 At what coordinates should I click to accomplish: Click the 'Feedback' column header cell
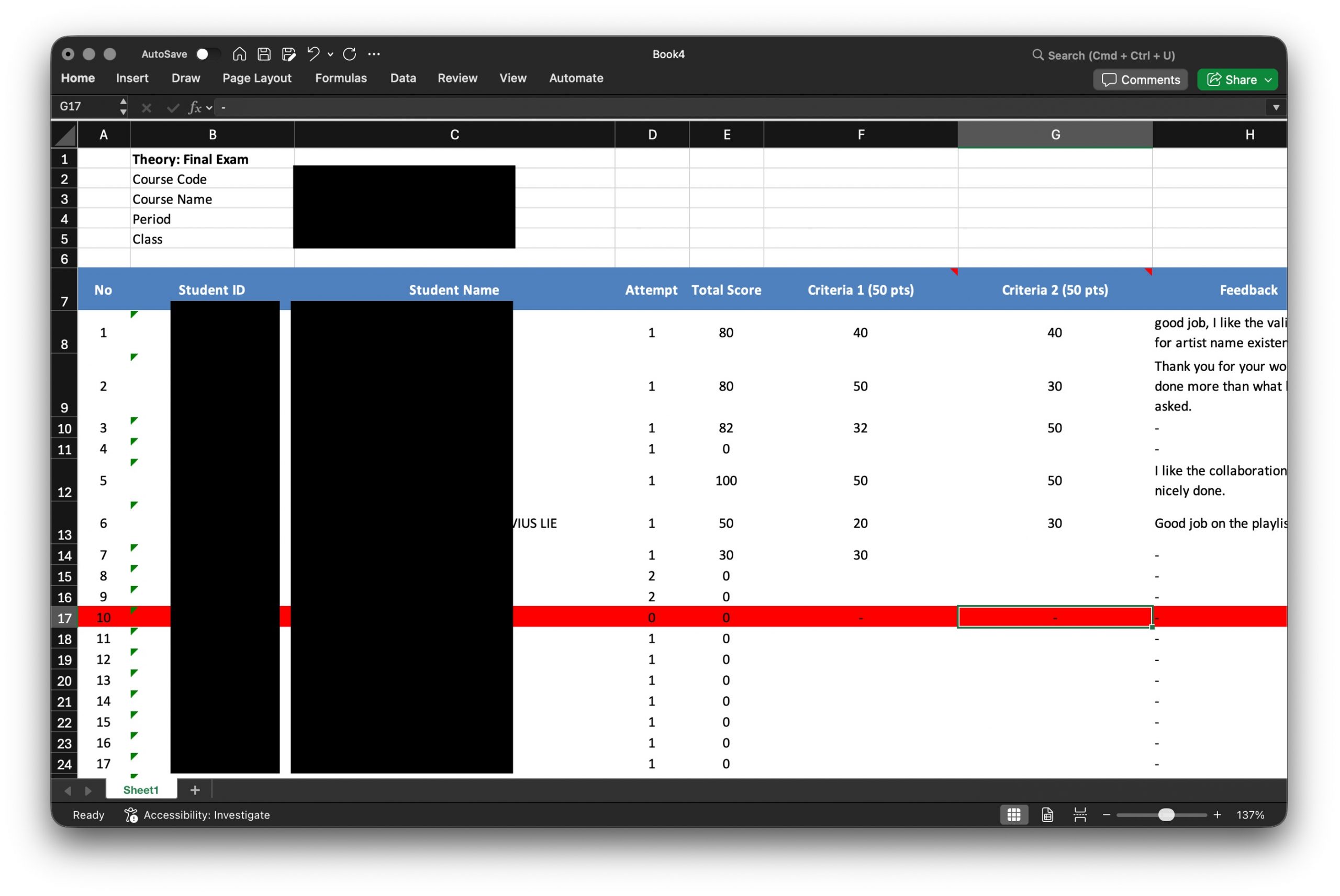click(1220, 290)
